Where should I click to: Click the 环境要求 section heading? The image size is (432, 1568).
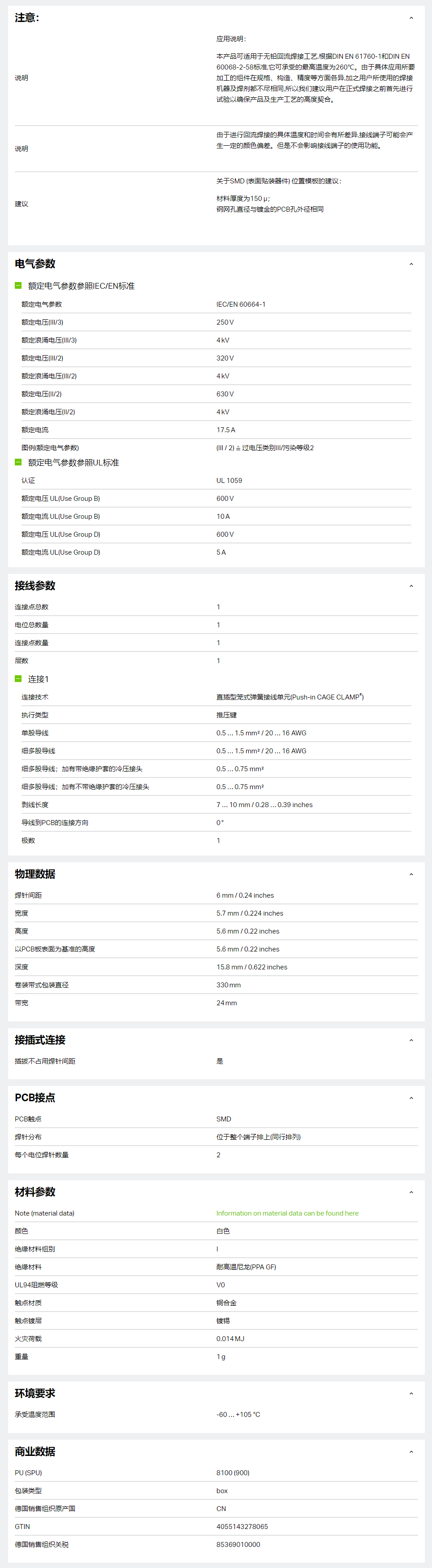pos(35,1393)
